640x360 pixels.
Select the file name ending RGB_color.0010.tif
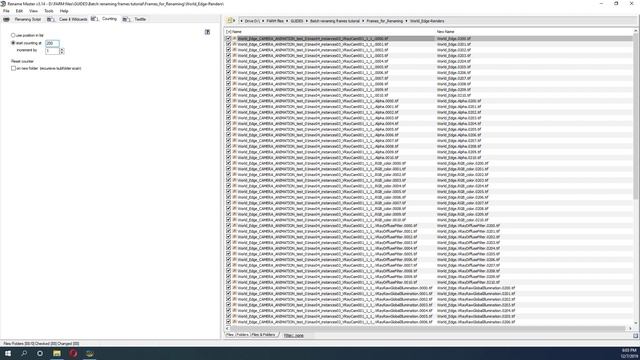click(322, 220)
